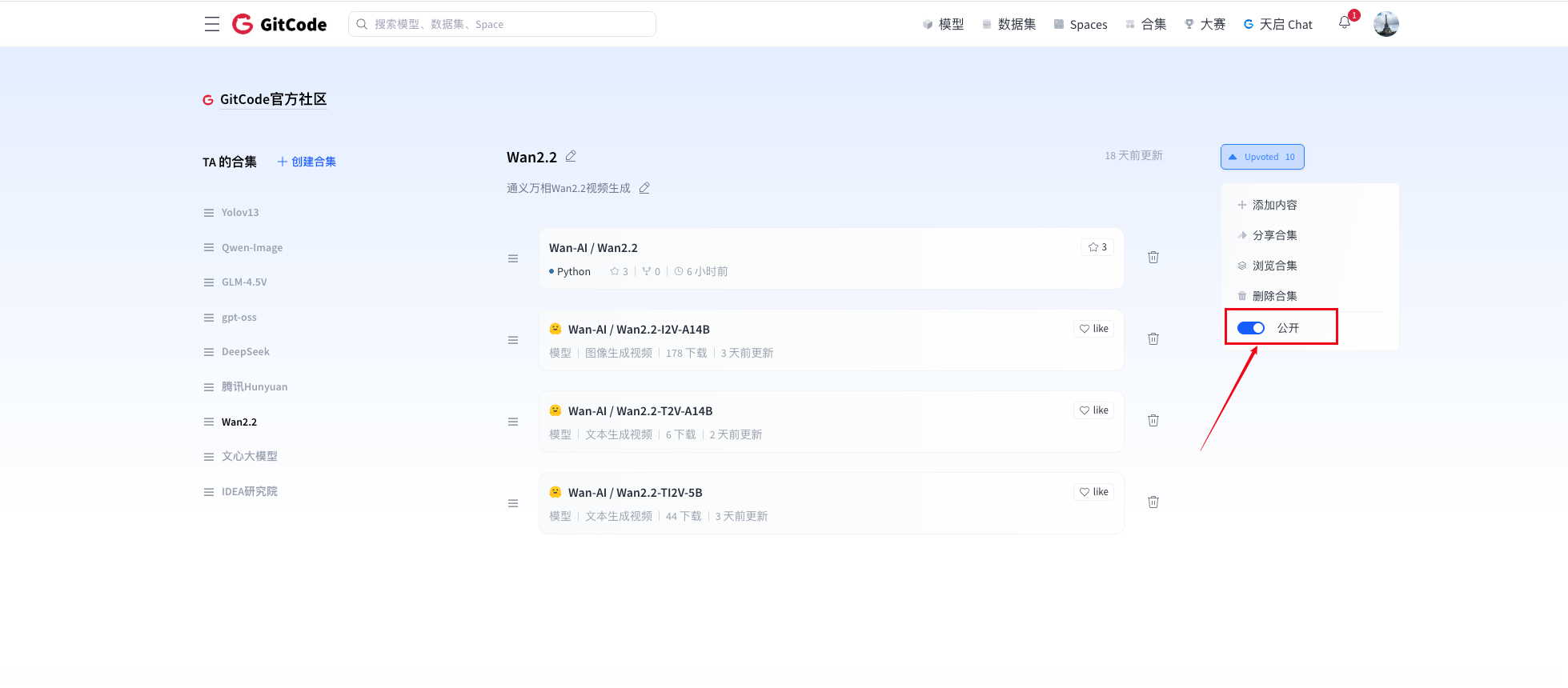1568x688 pixels.
Task: Click reorder handle for Wan-AI / Wan2.2 card
Action: coord(513,258)
